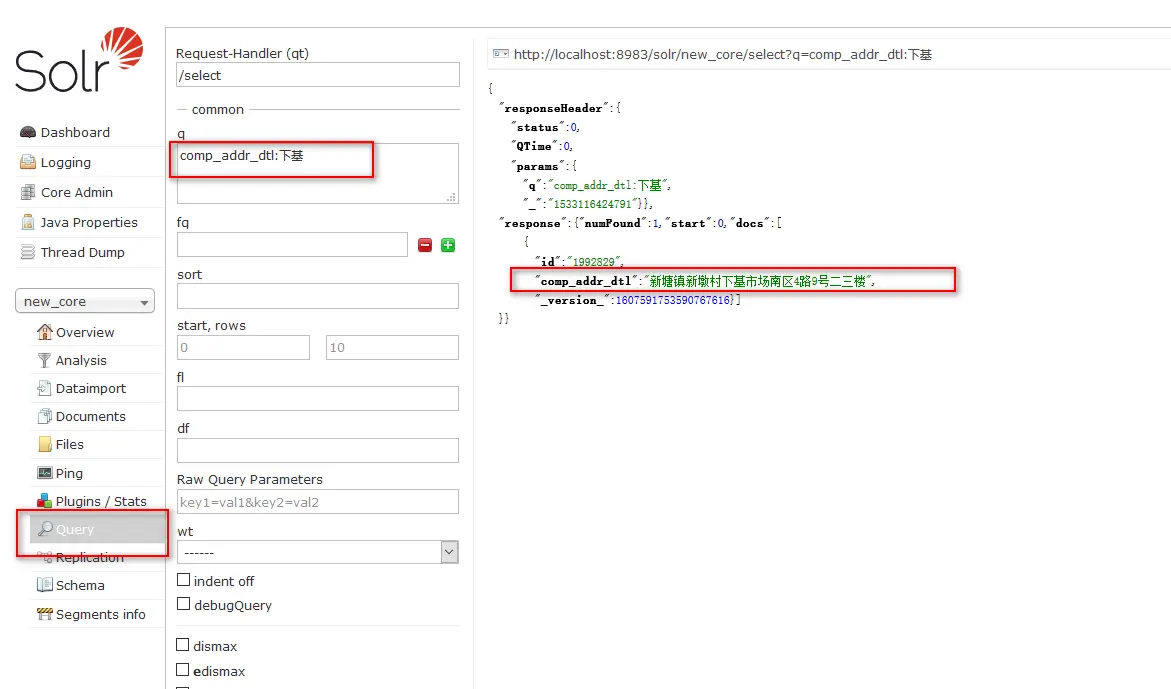Enable the debugQuery checkbox
1171x689 pixels.
183,604
